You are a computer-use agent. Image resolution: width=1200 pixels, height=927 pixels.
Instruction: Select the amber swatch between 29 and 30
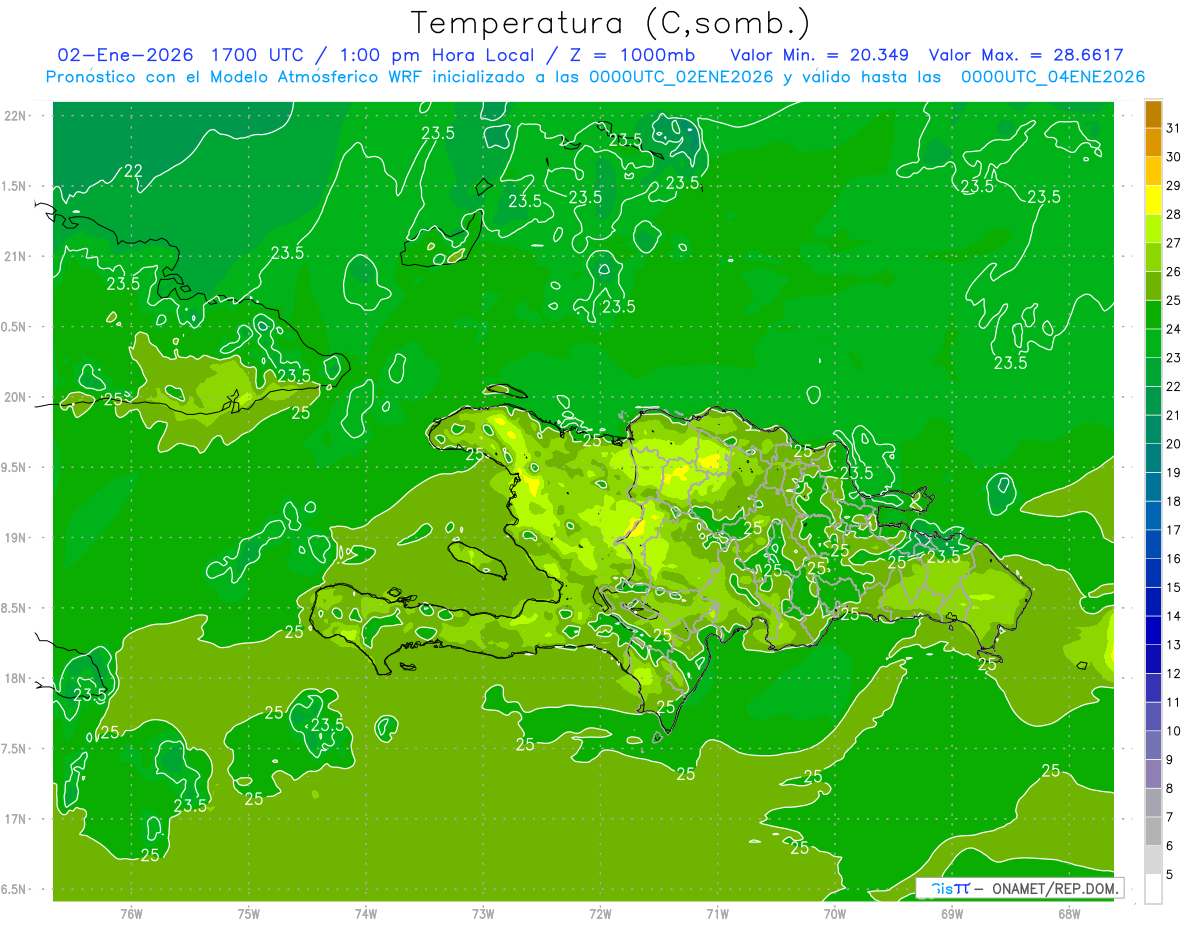(1153, 171)
